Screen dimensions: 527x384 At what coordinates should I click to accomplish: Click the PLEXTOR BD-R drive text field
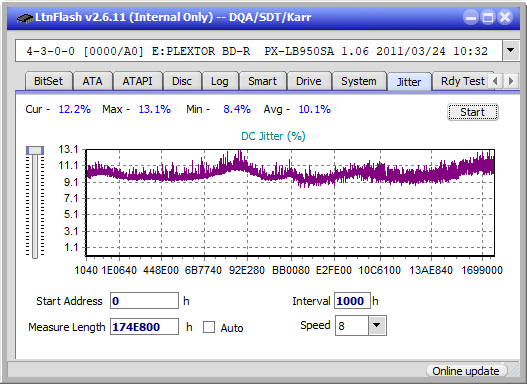click(x=258, y=51)
